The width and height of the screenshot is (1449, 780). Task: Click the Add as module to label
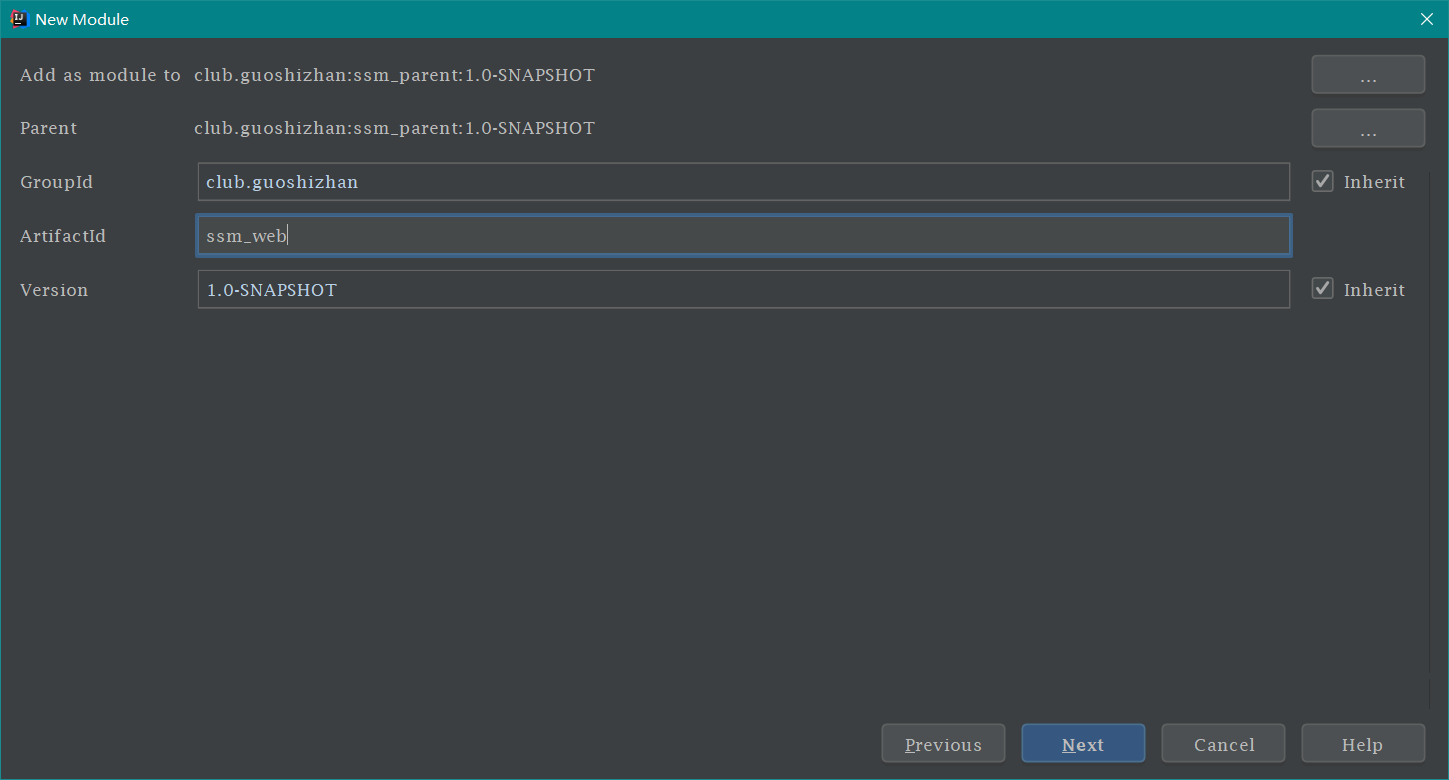[100, 75]
